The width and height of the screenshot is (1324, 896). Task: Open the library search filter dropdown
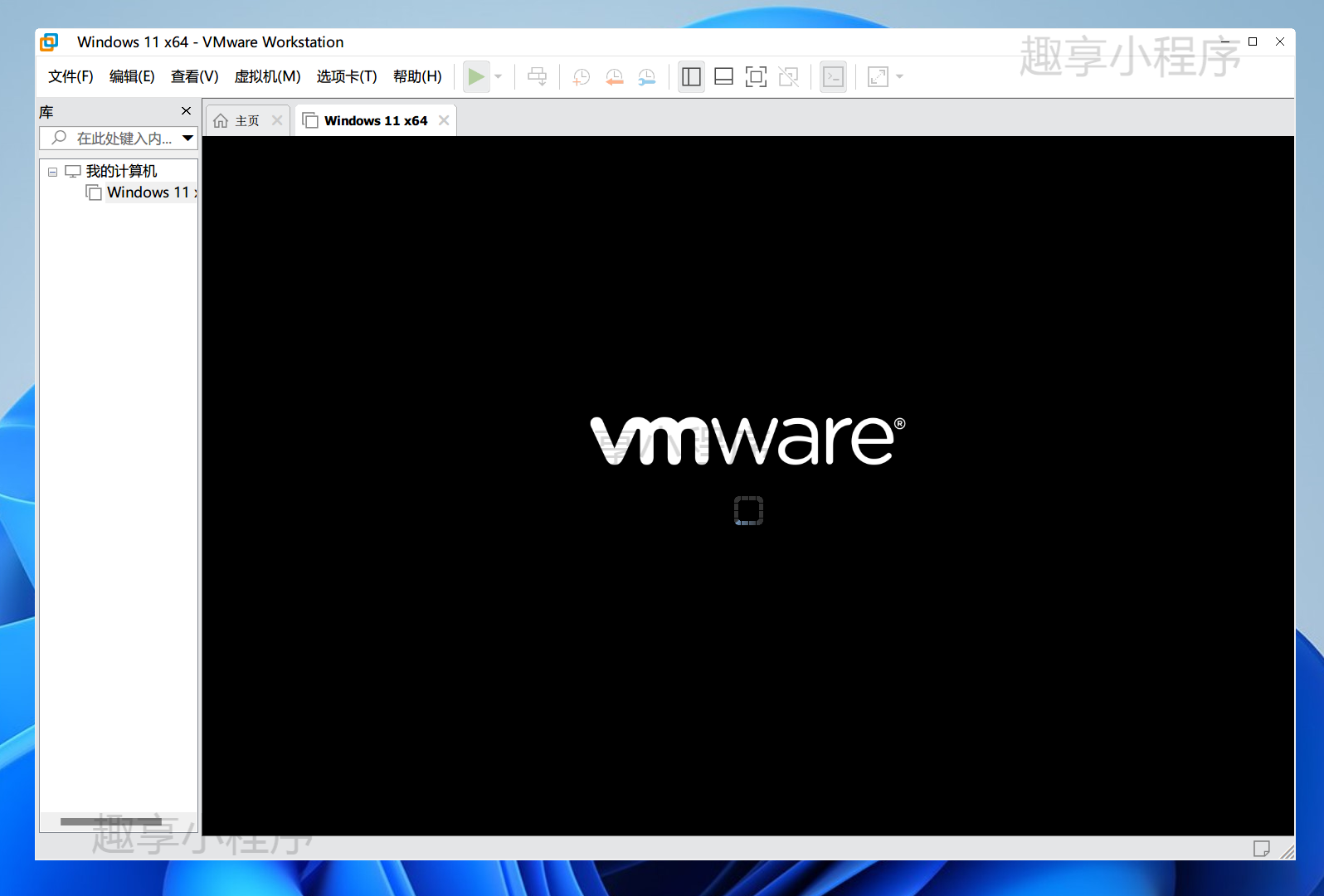click(x=188, y=139)
